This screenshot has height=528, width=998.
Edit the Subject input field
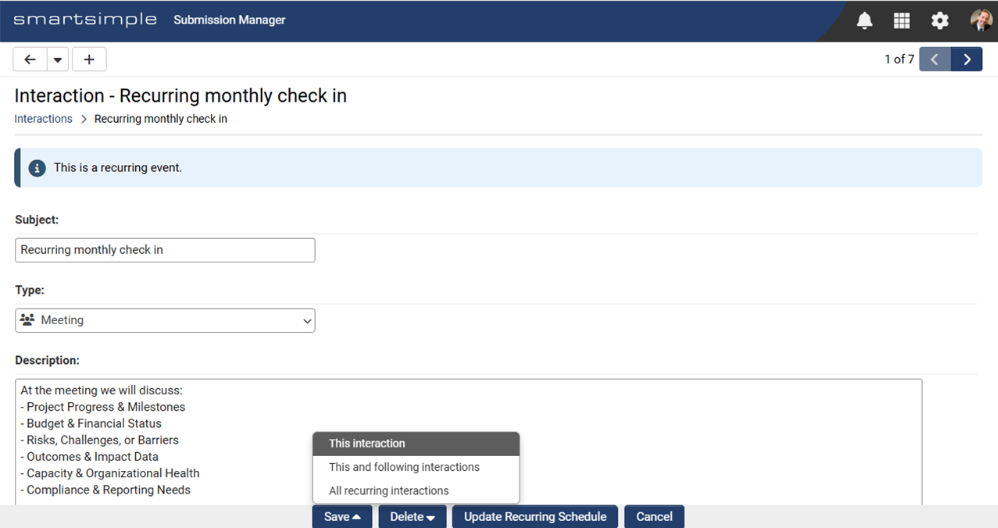click(165, 250)
